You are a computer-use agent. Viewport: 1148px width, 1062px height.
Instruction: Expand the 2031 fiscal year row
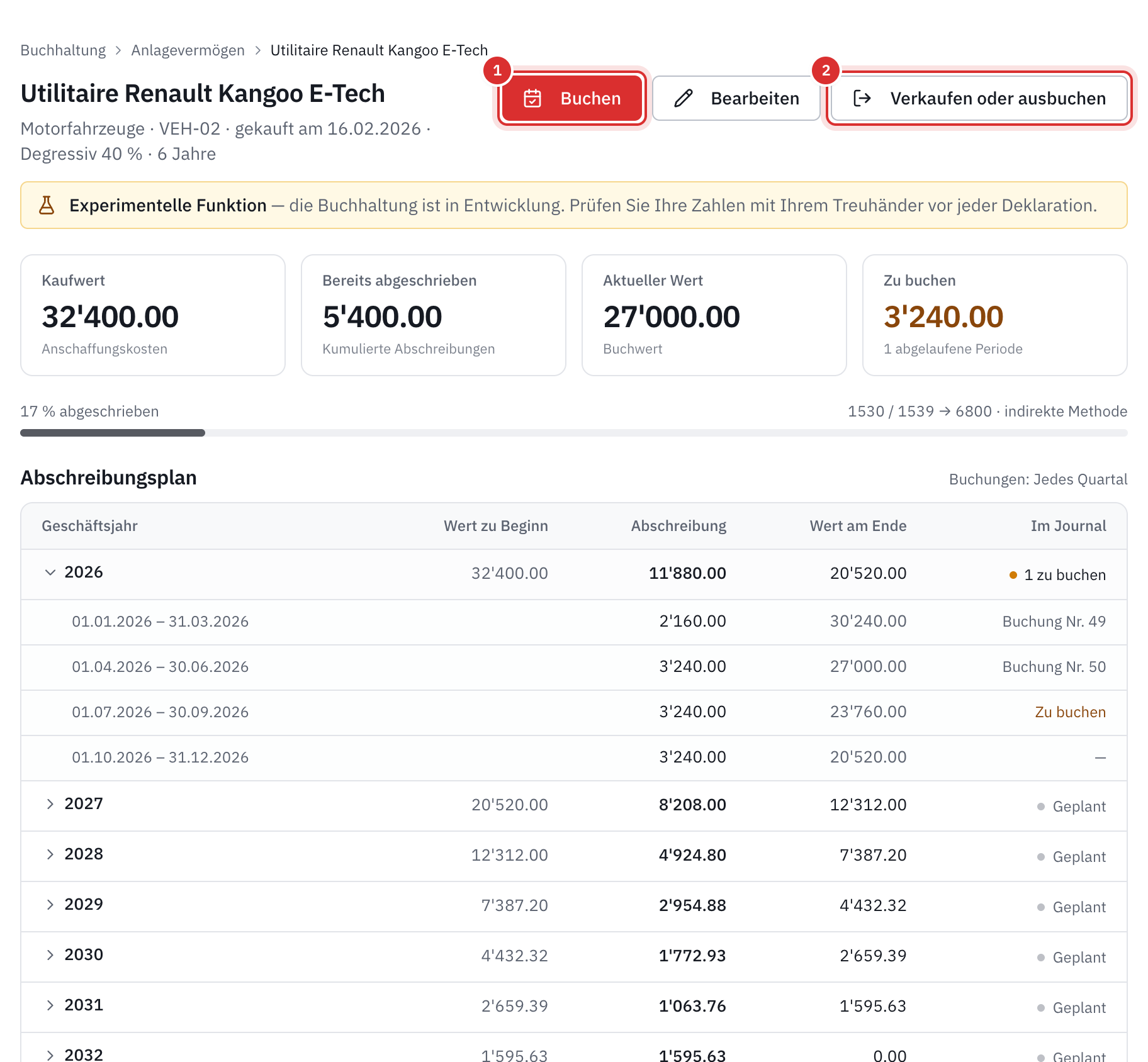[50, 1005]
